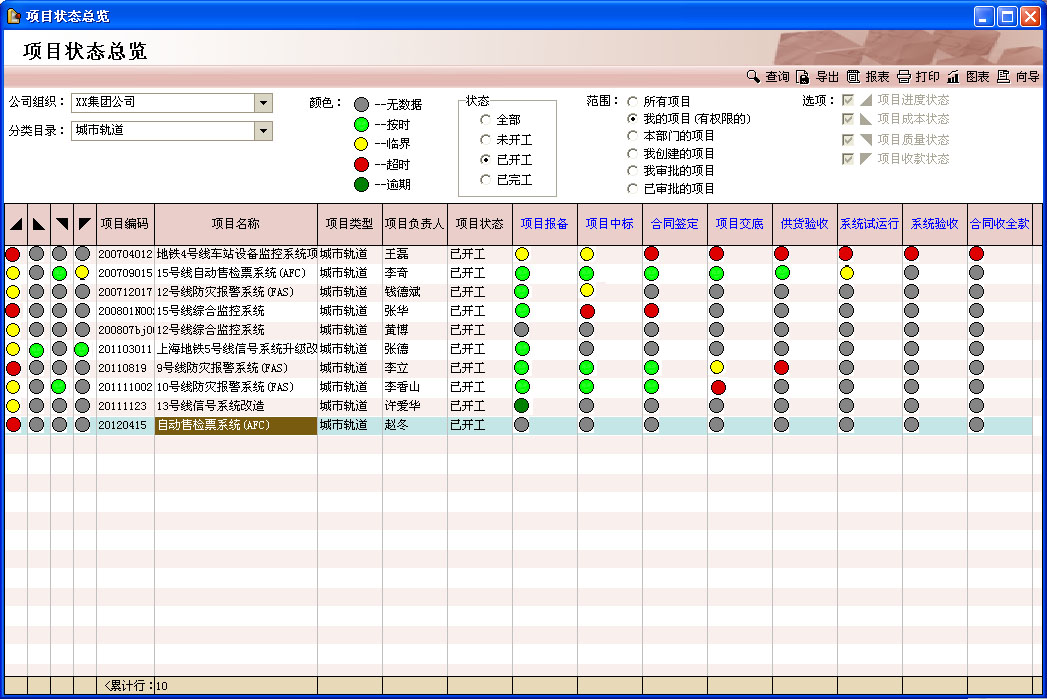Click the 报表 report icon
The width and height of the screenshot is (1047, 699).
(853, 77)
